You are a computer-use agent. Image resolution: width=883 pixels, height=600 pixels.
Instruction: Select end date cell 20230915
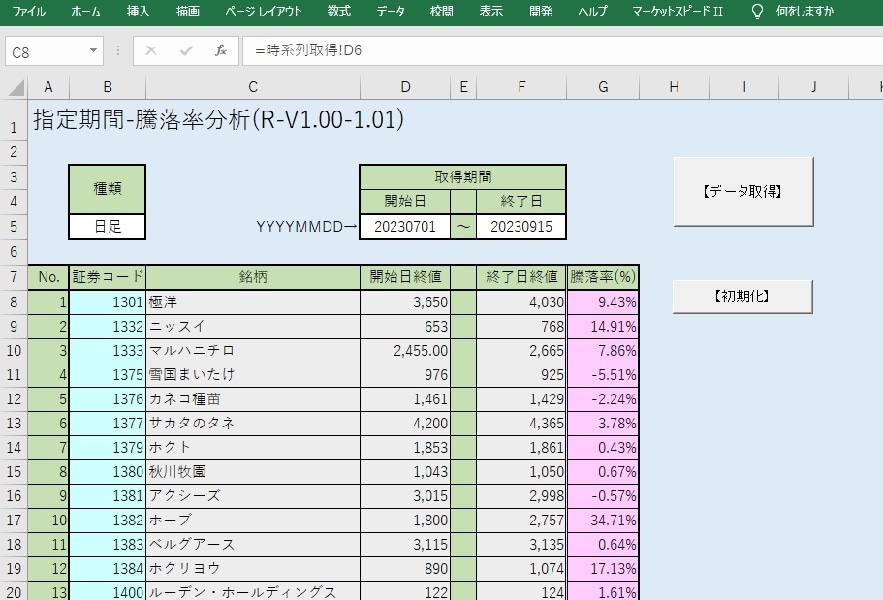pos(521,226)
